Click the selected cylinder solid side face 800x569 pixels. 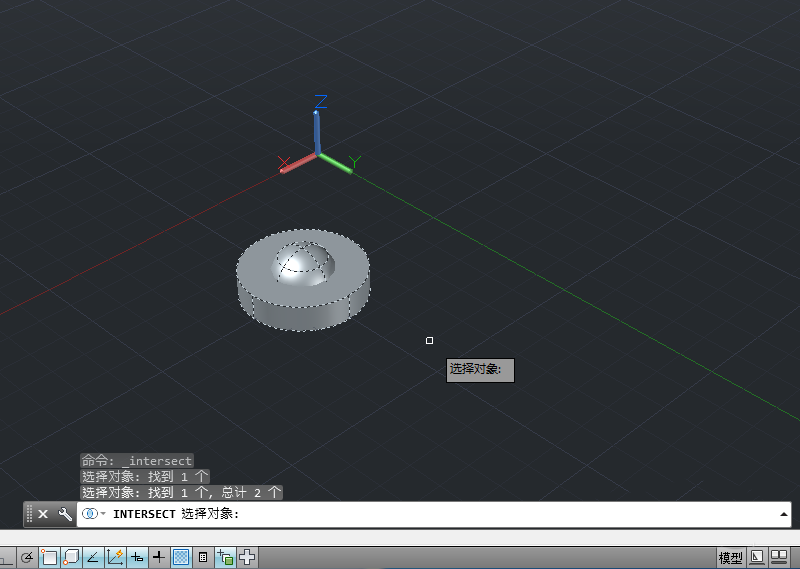[x=303, y=314]
